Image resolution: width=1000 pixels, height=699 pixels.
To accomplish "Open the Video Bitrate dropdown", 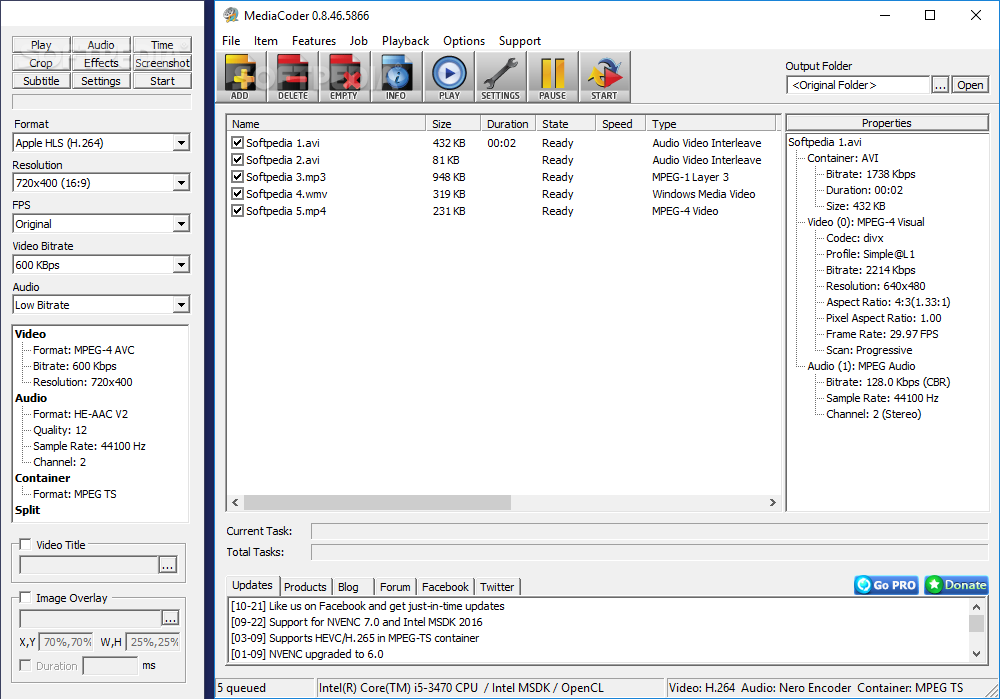I will tap(181, 265).
